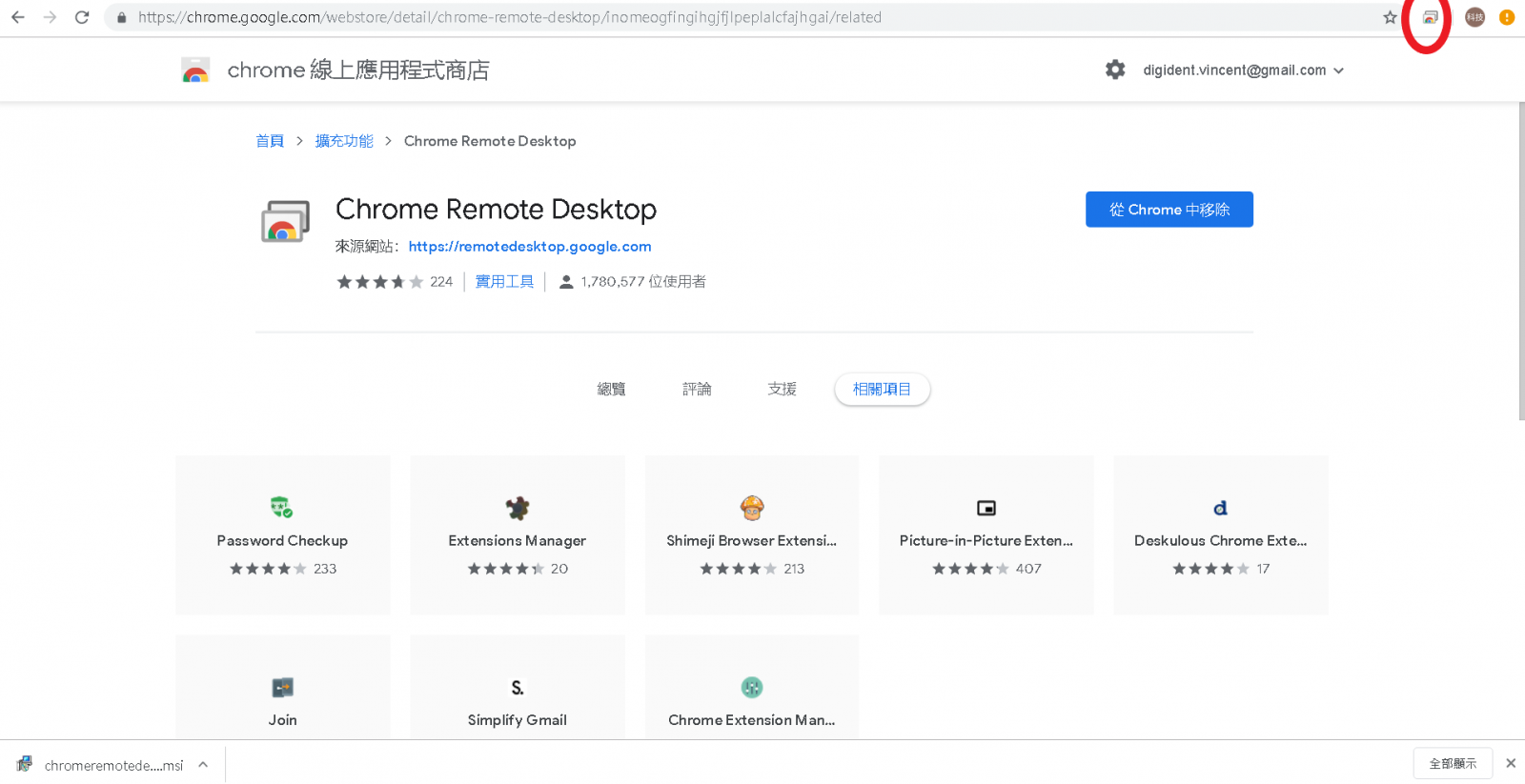Image resolution: width=1525 pixels, height=784 pixels.
Task: Click Shimeji 213 star rating
Action: click(752, 569)
